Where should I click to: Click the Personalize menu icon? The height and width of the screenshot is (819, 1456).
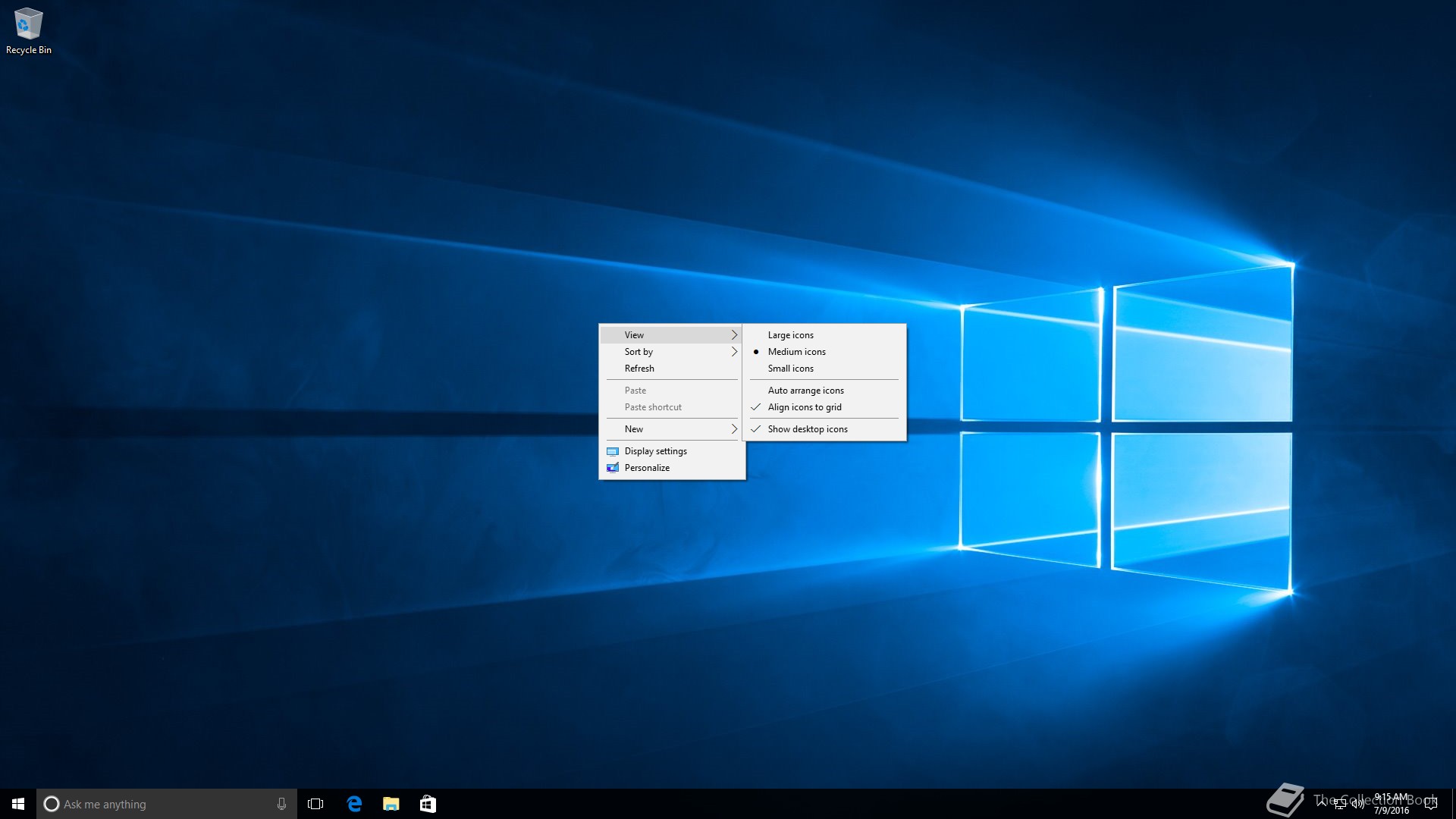coord(613,468)
